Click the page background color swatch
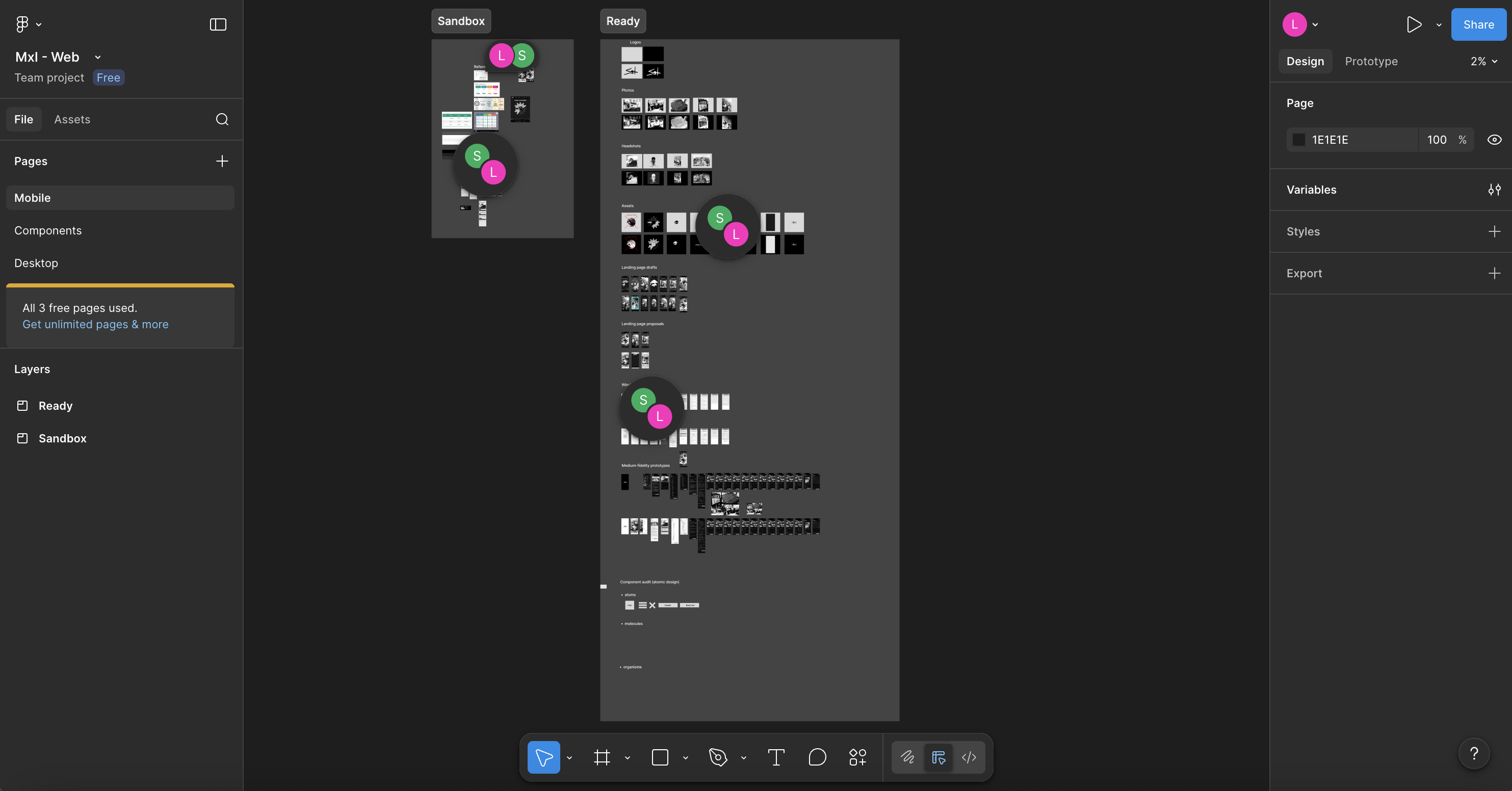This screenshot has height=791, width=1512. (1299, 140)
